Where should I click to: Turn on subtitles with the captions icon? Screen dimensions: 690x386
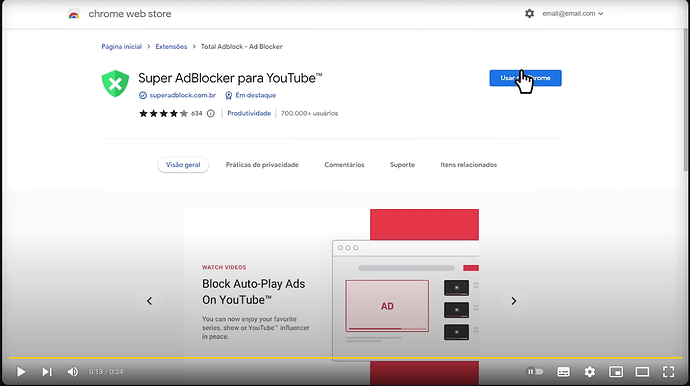click(x=563, y=372)
